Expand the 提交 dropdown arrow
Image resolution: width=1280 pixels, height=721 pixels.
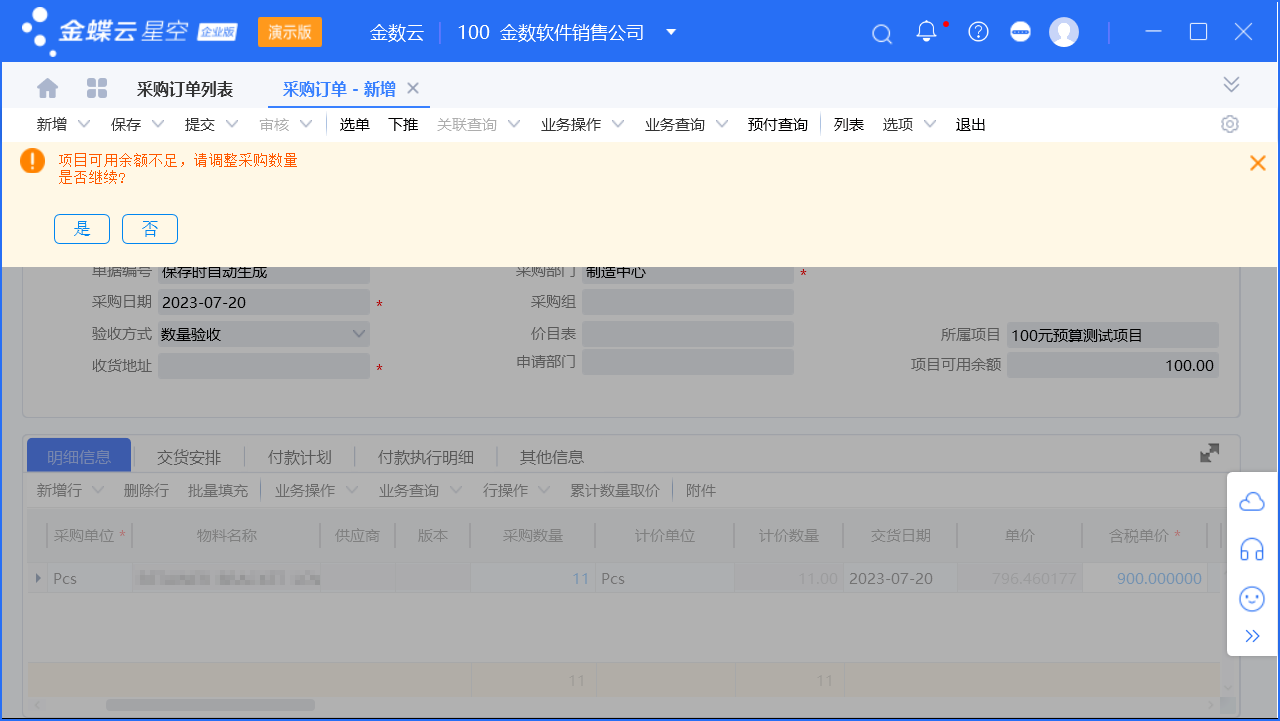click(x=232, y=124)
